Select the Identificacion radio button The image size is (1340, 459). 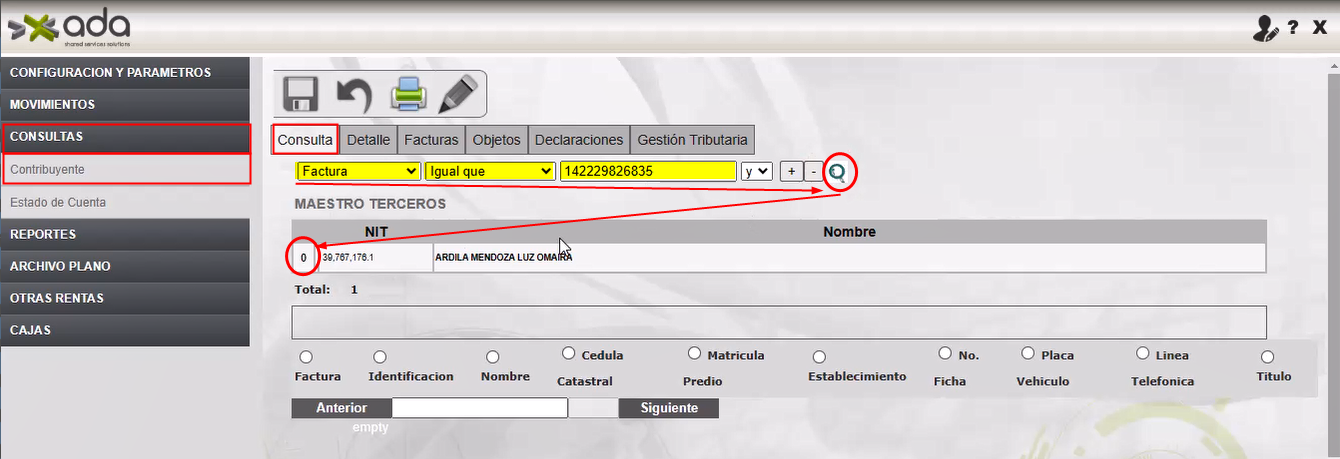[x=380, y=357]
